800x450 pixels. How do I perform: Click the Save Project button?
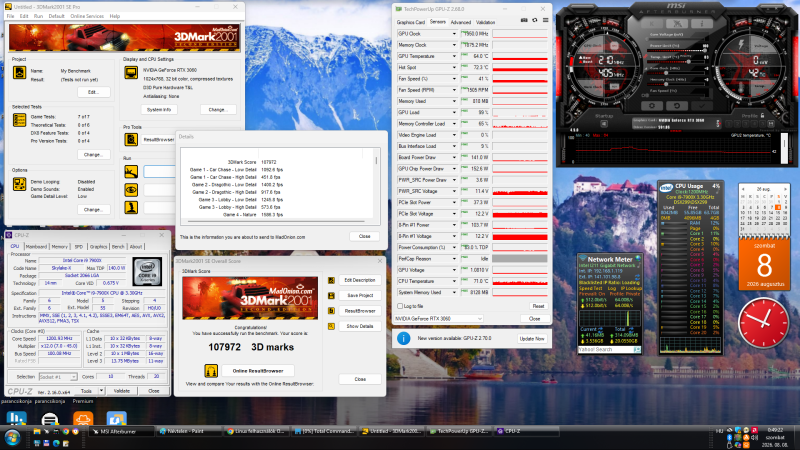tap(360, 295)
